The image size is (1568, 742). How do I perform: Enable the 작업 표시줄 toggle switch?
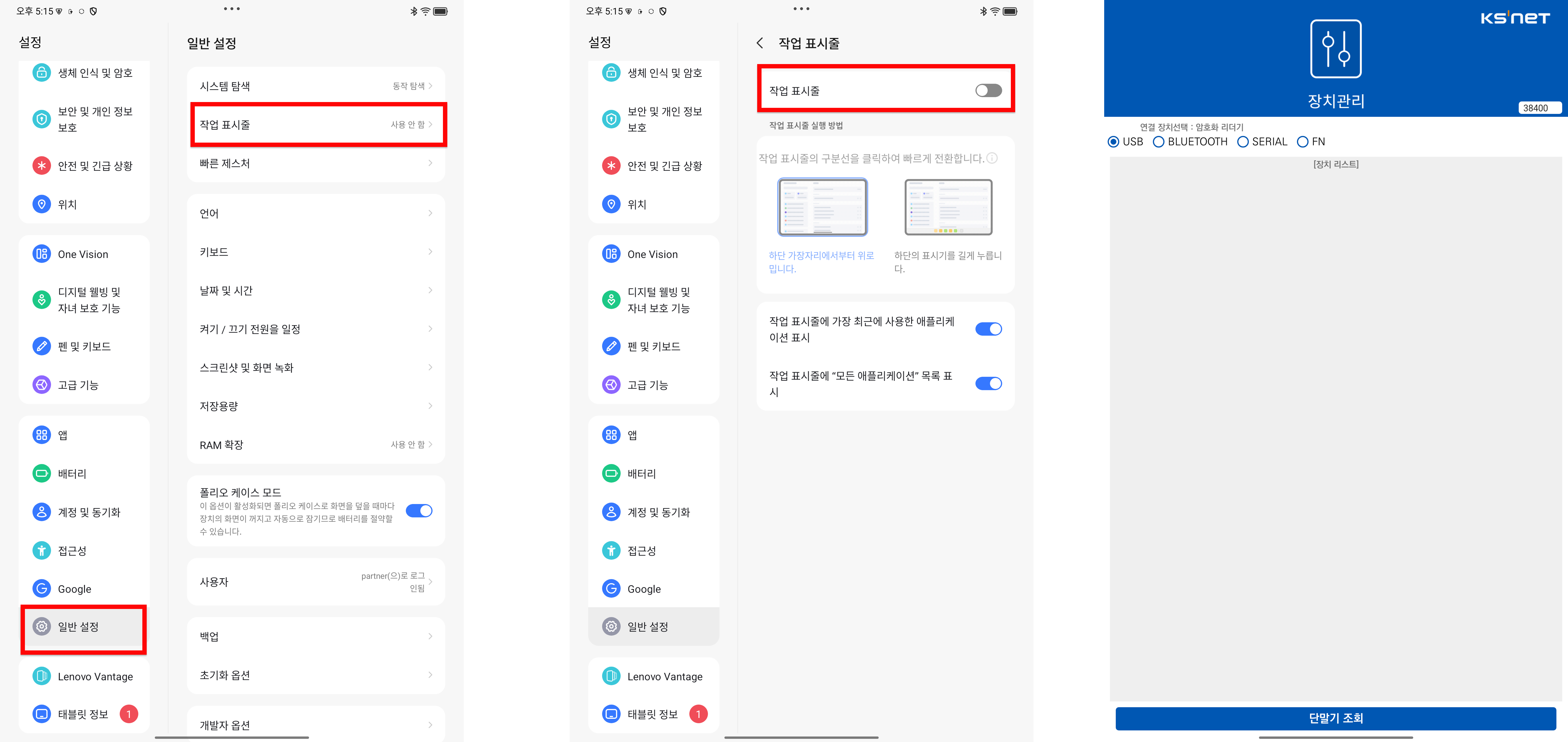coord(988,91)
